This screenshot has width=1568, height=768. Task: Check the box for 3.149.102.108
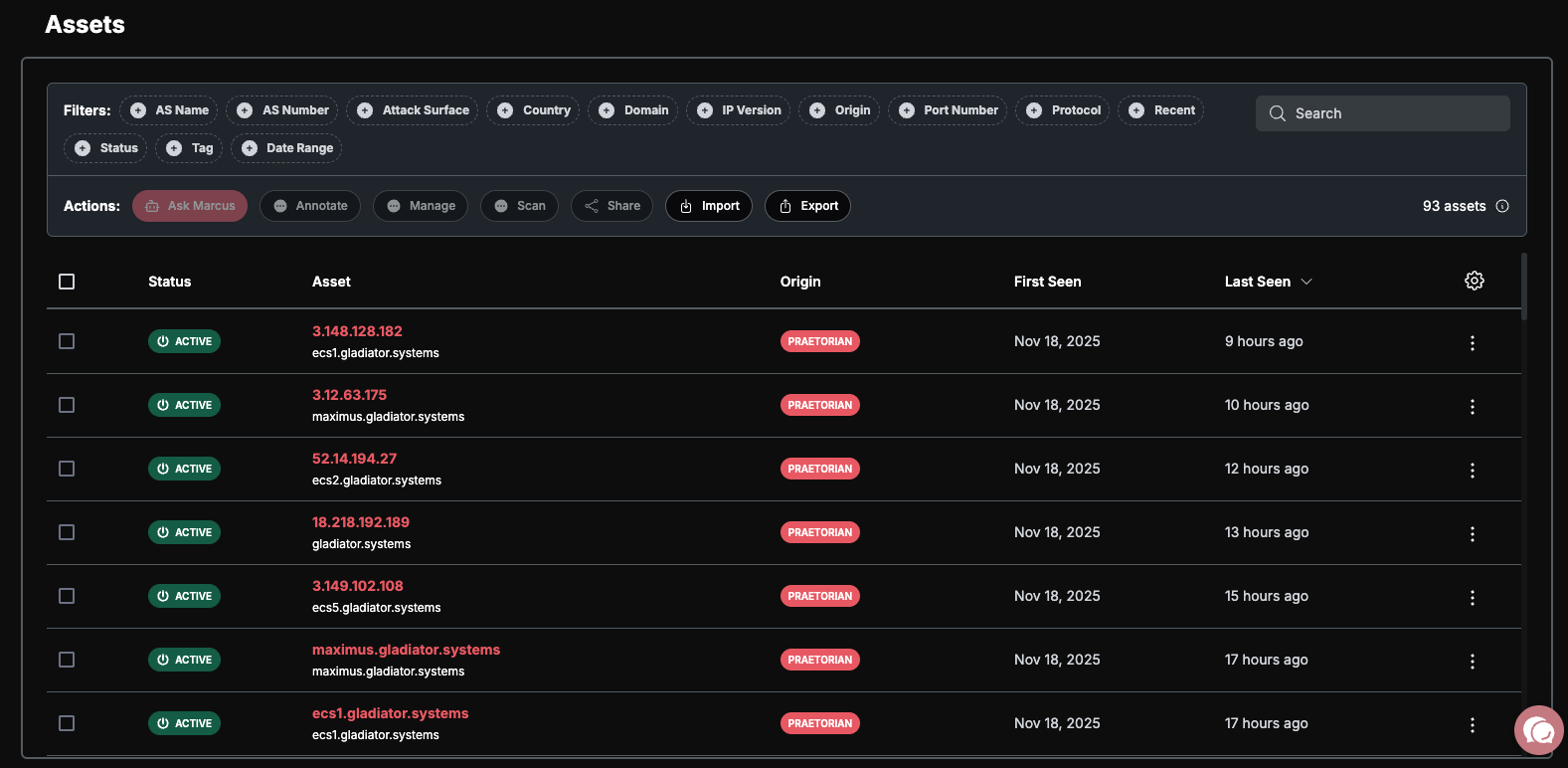pyautogui.click(x=67, y=596)
